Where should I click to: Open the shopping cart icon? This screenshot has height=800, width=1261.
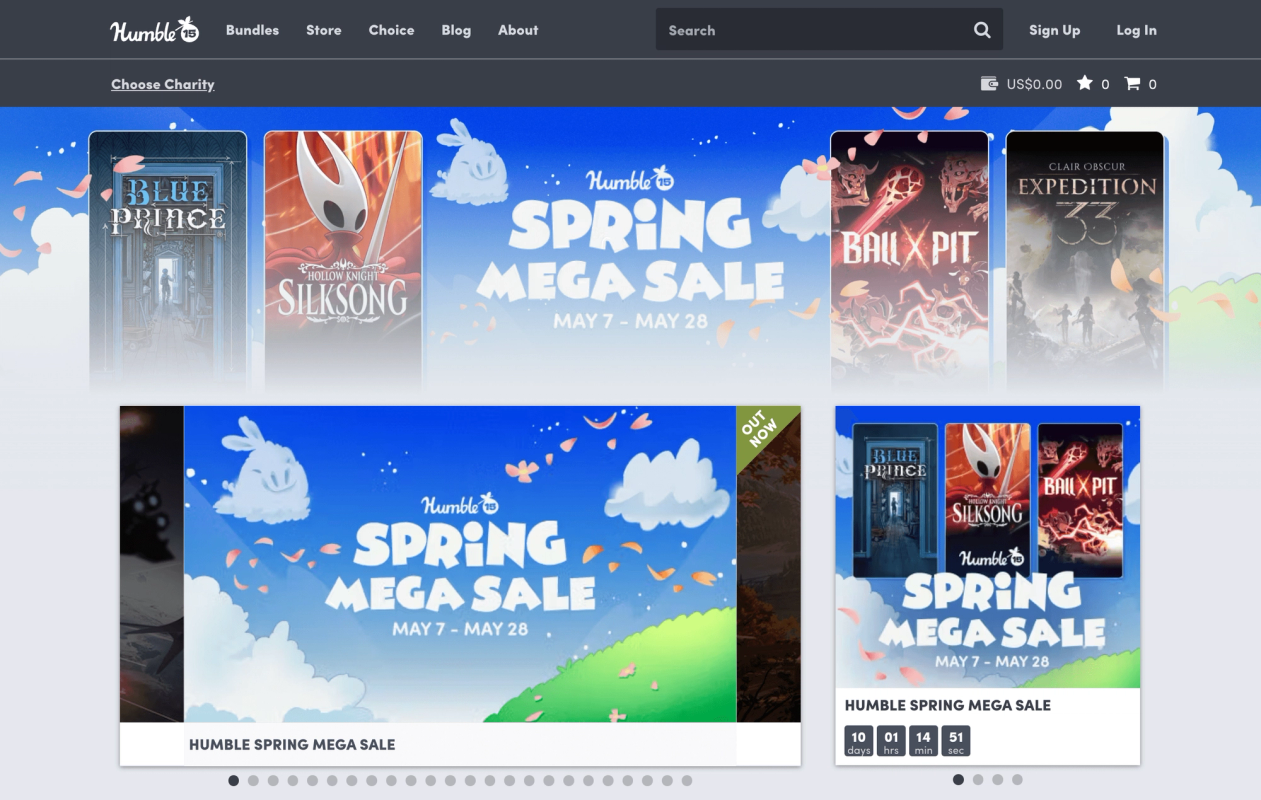pyautogui.click(x=1132, y=84)
